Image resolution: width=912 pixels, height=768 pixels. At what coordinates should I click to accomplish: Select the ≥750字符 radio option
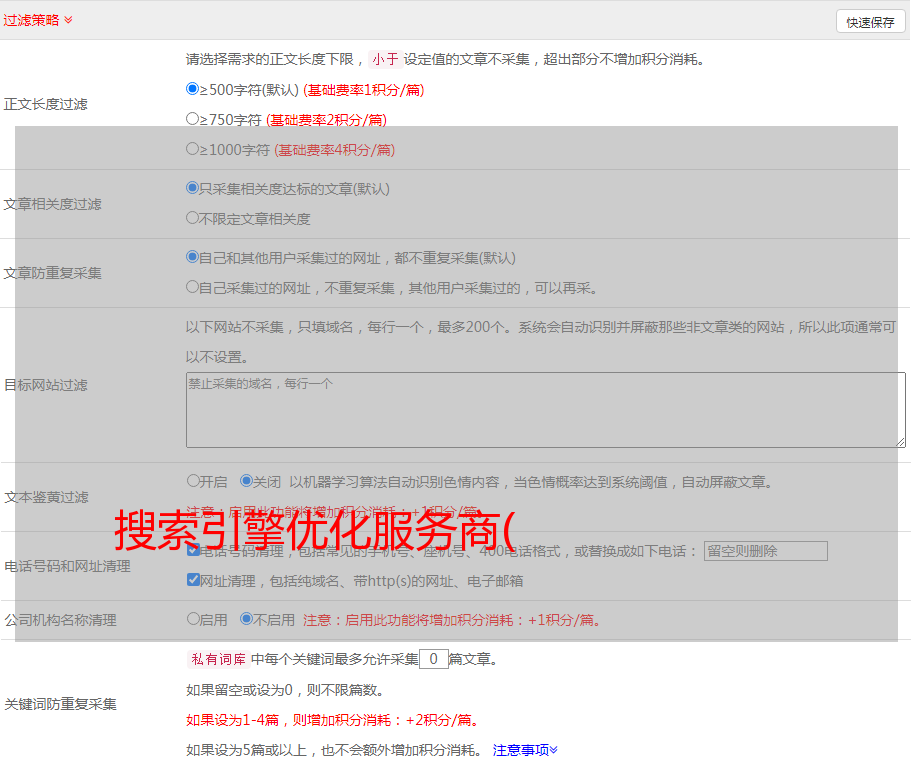click(192, 119)
